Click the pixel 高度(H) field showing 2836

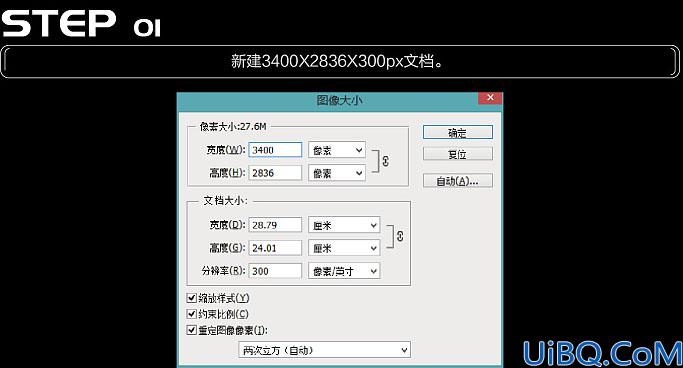coord(275,173)
